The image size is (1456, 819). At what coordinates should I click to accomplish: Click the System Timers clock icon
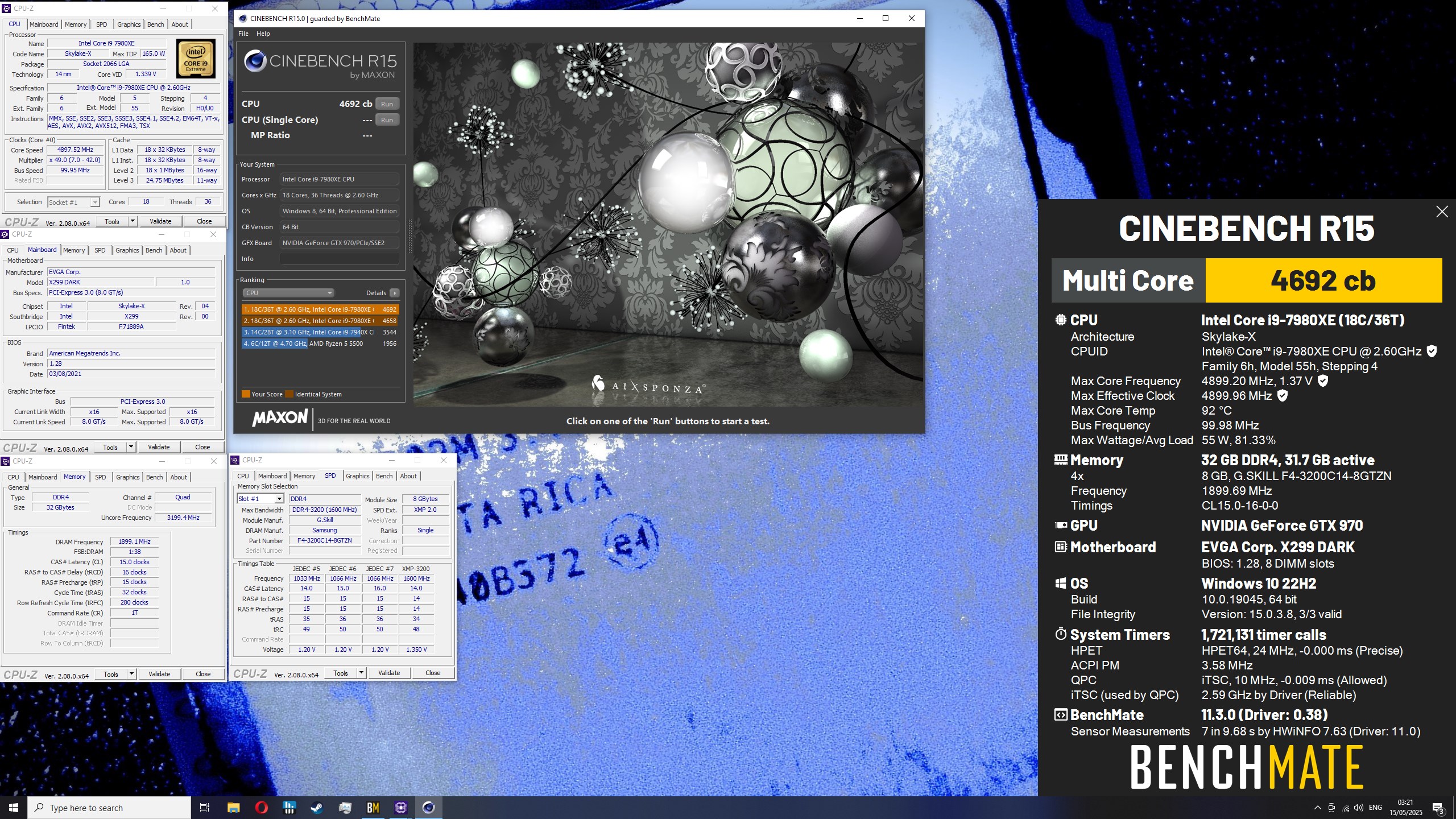pyautogui.click(x=1060, y=634)
